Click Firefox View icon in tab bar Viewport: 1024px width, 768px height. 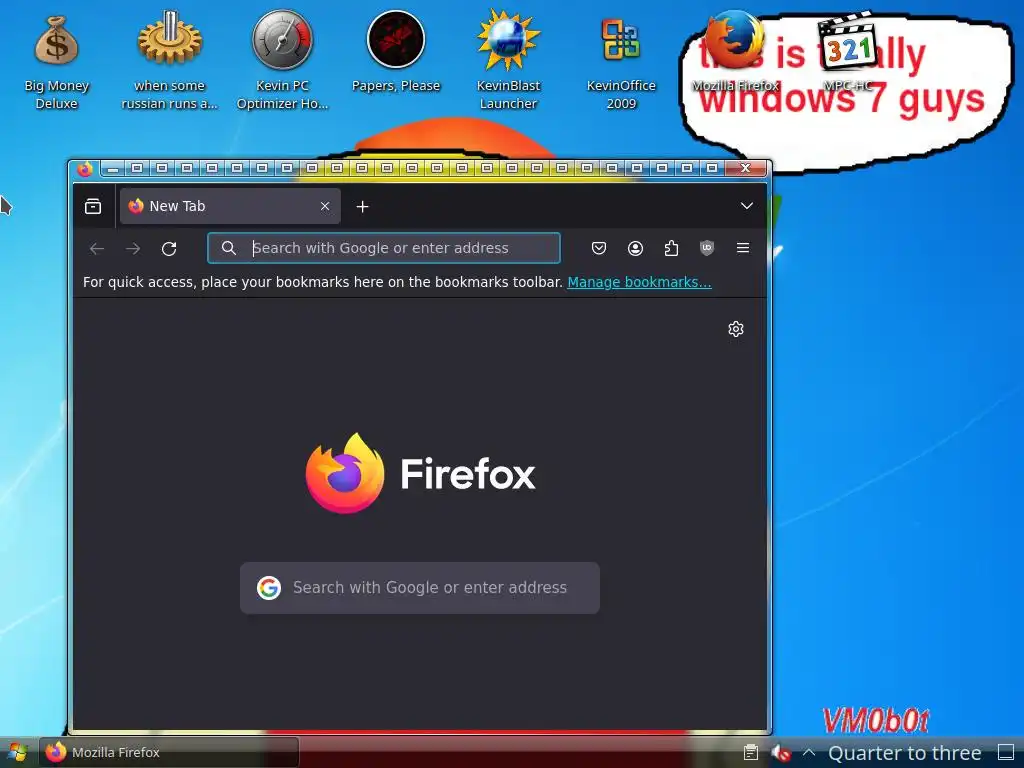[93, 206]
